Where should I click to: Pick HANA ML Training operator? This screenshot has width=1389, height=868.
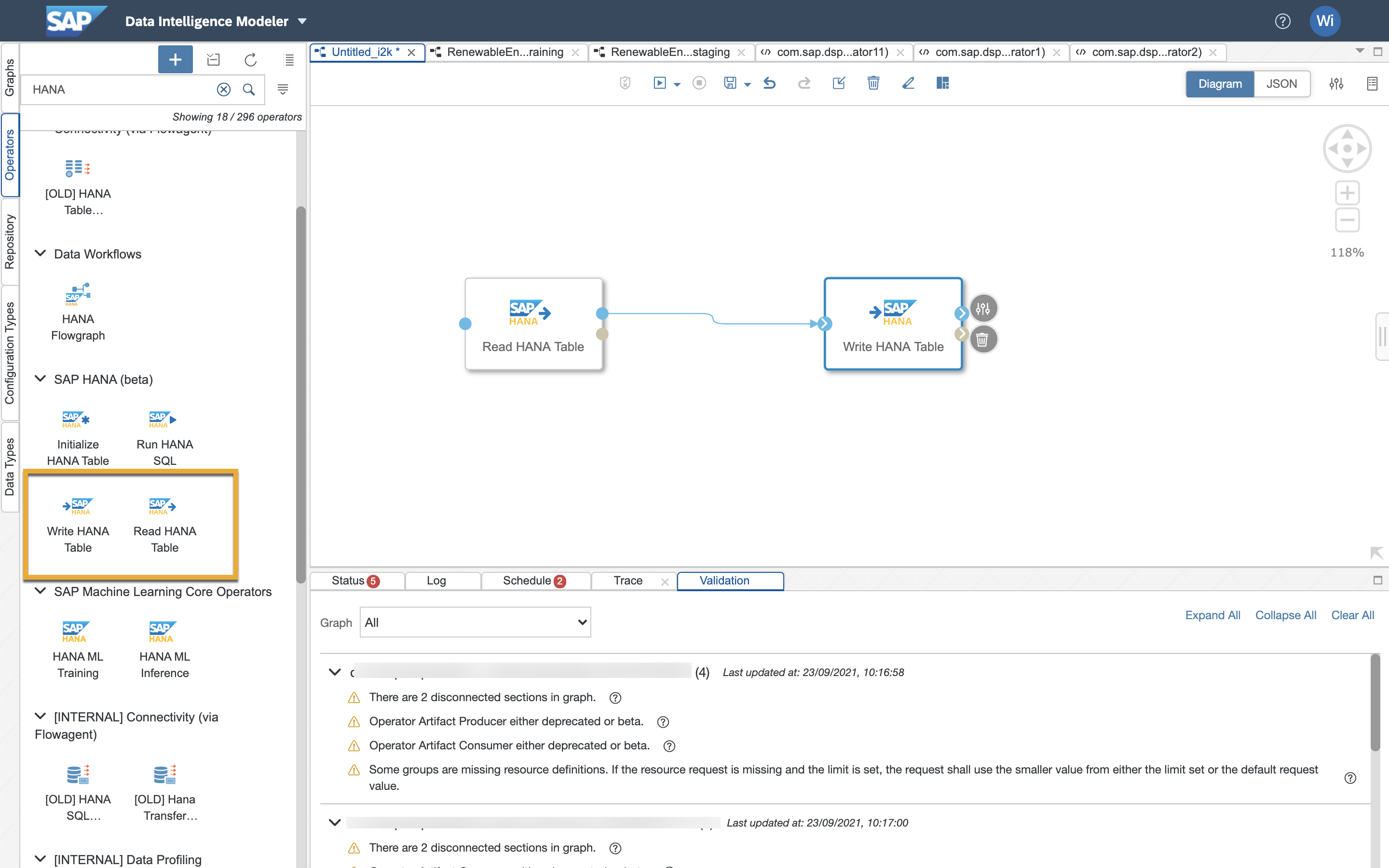pyautogui.click(x=78, y=649)
